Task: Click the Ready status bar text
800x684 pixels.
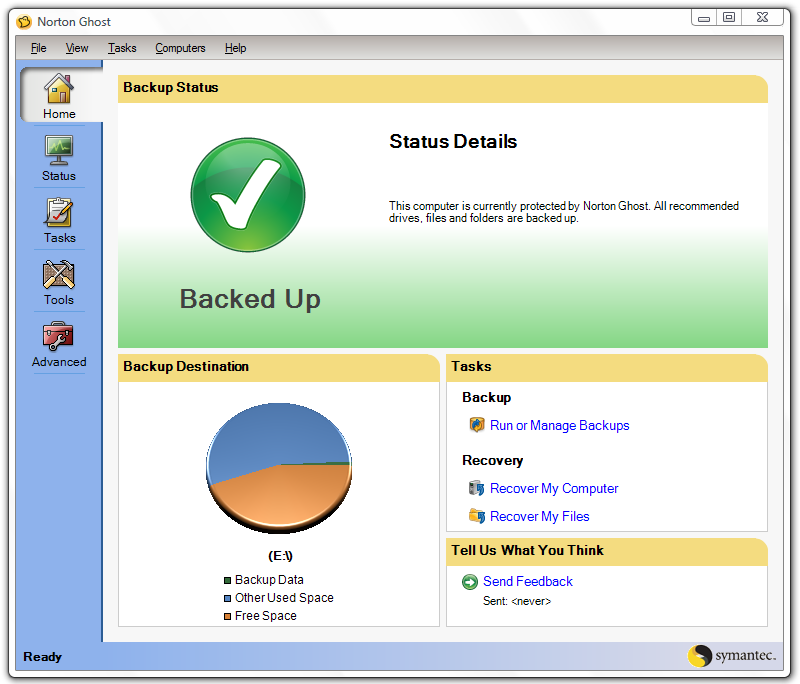Action: pyautogui.click(x=42, y=656)
